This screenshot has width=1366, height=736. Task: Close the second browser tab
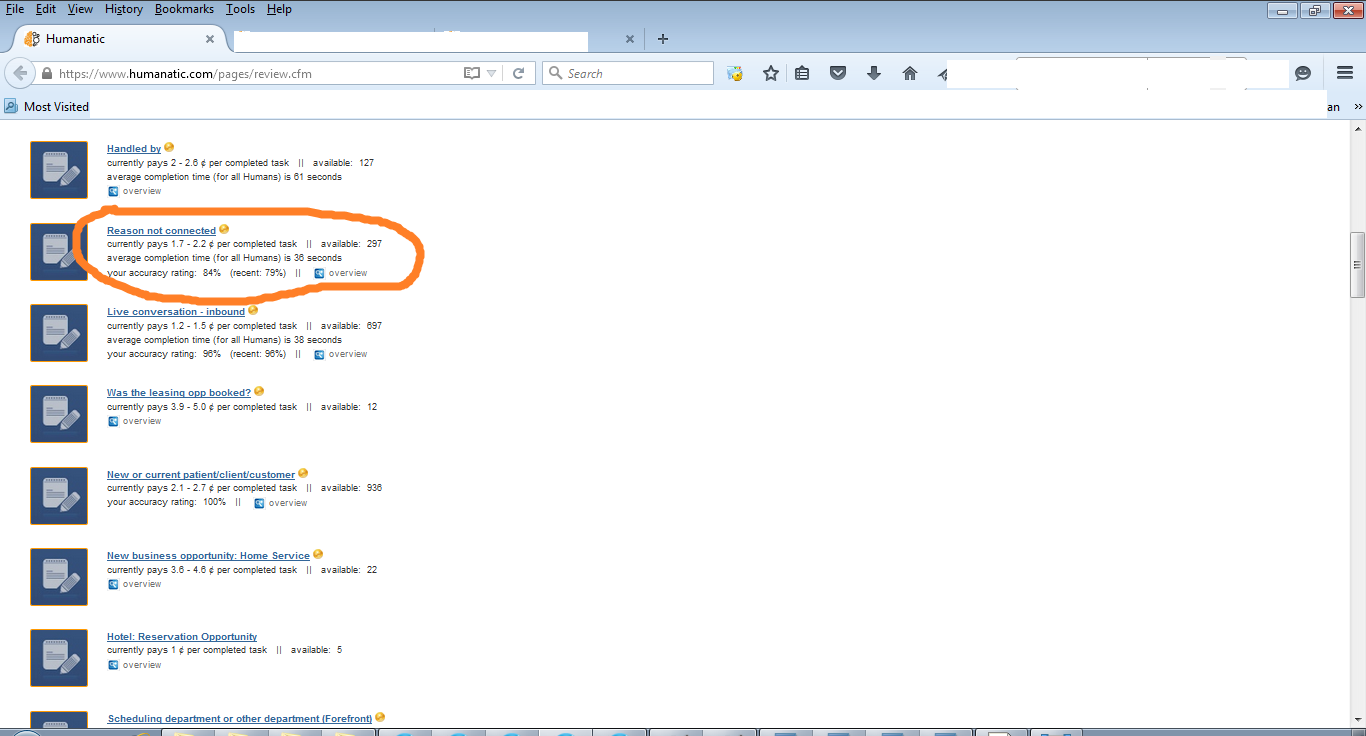tap(630, 39)
